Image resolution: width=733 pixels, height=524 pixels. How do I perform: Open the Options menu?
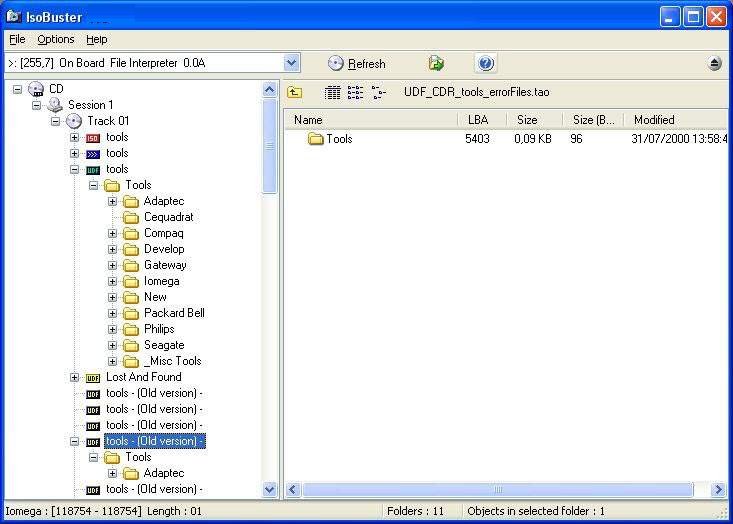coord(56,39)
